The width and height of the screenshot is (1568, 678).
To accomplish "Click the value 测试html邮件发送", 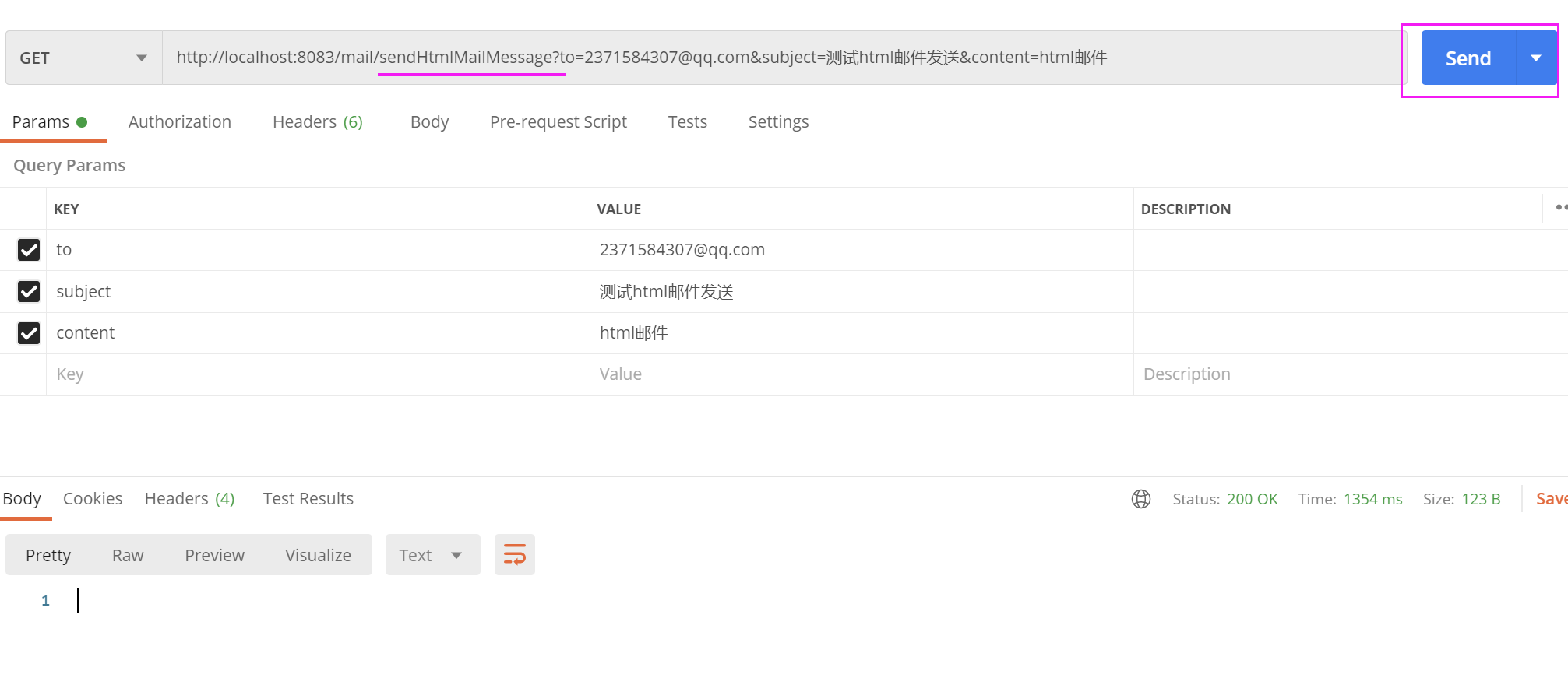I will [x=667, y=292].
